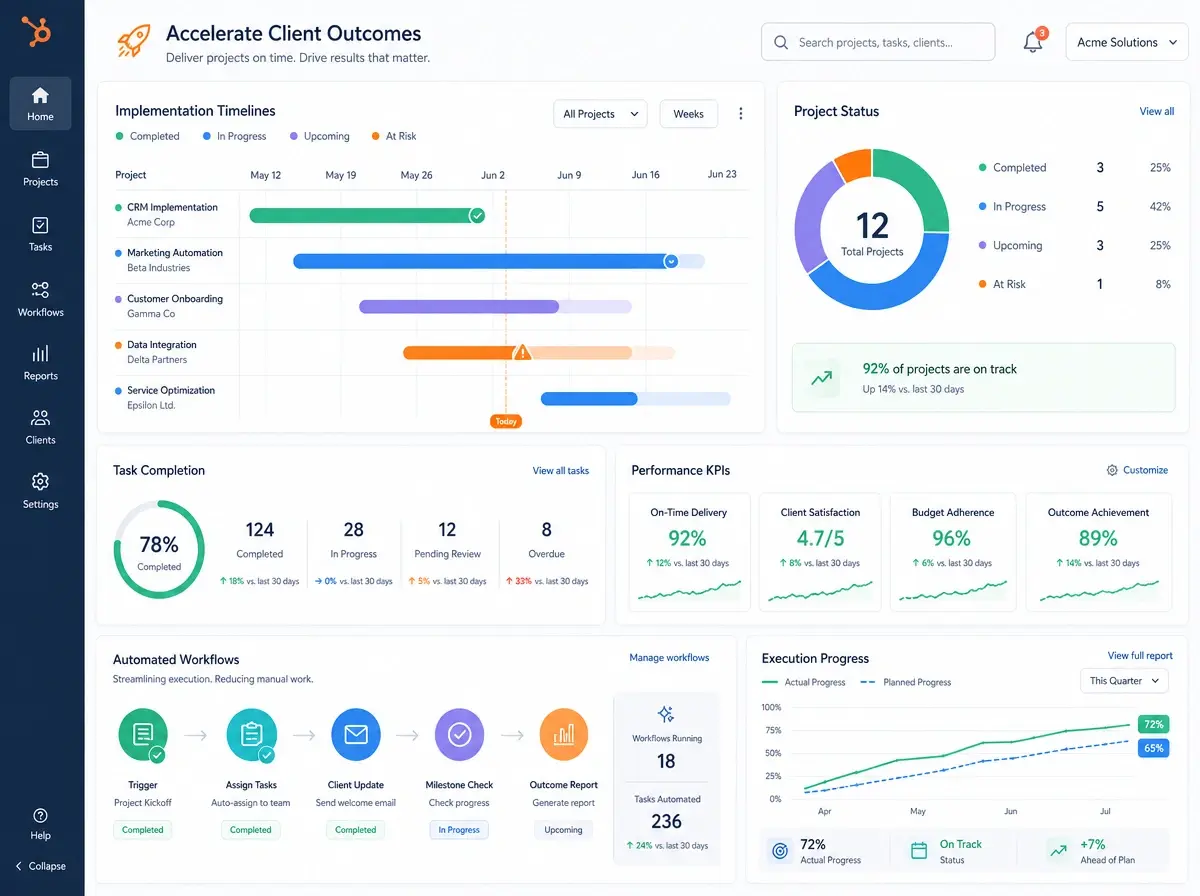Click the chevron marker on the Marketing Automation bar
1200x896 pixels.
pyautogui.click(x=671, y=261)
